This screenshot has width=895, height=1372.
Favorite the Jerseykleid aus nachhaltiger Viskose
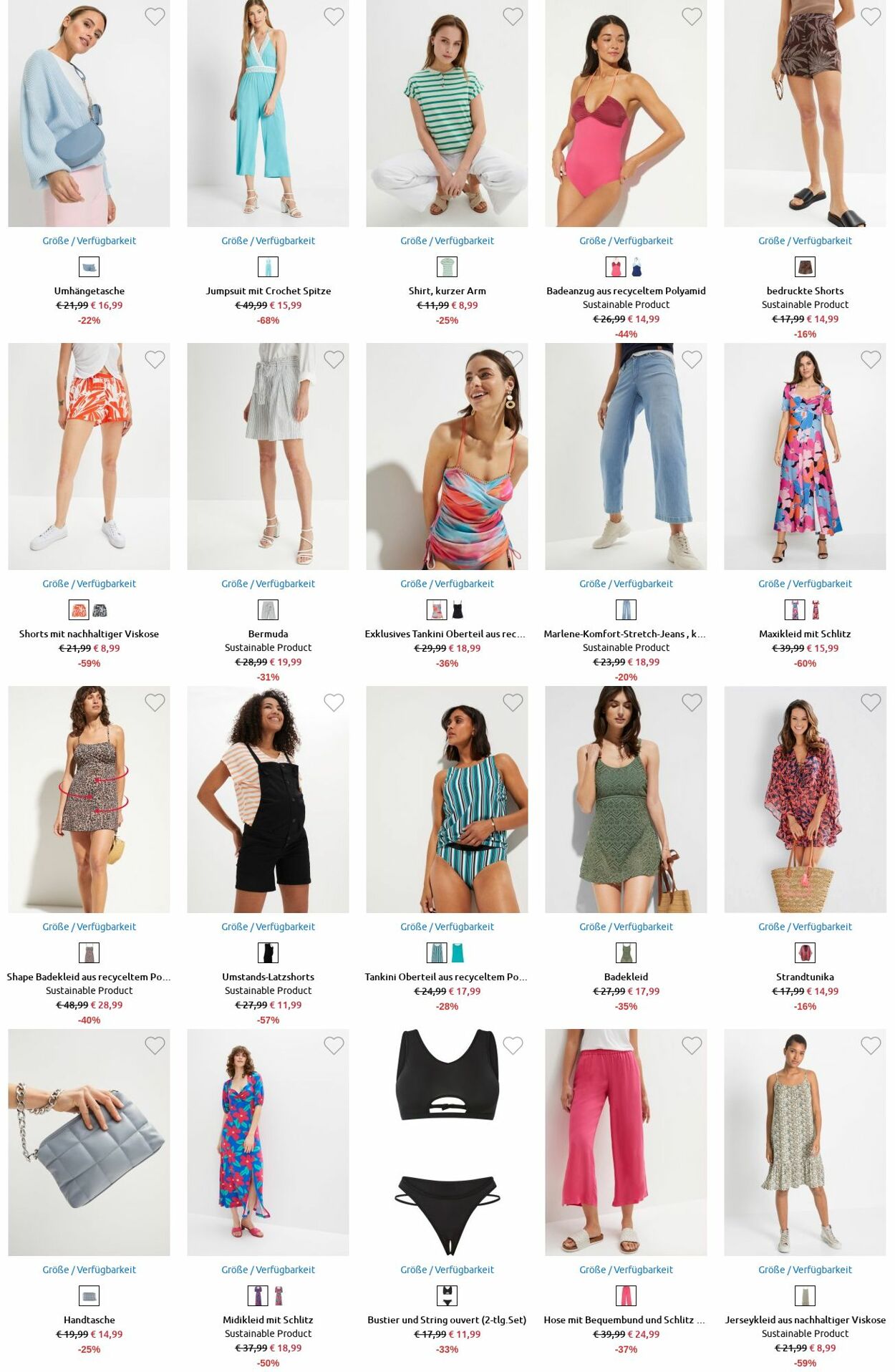[x=871, y=1045]
